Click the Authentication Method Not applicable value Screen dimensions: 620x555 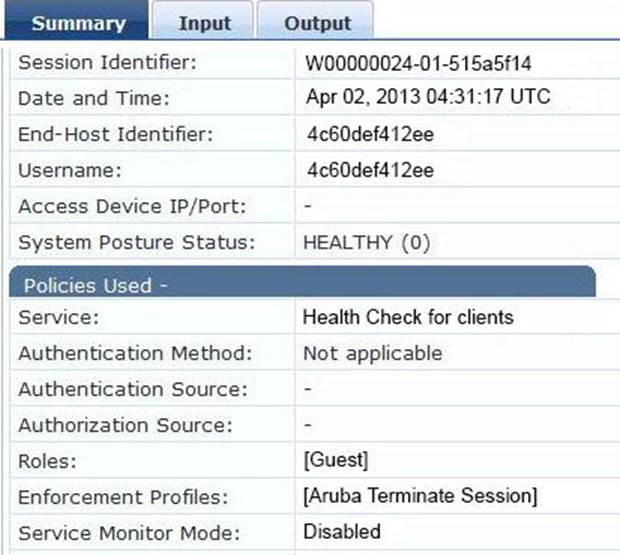[x=372, y=354]
